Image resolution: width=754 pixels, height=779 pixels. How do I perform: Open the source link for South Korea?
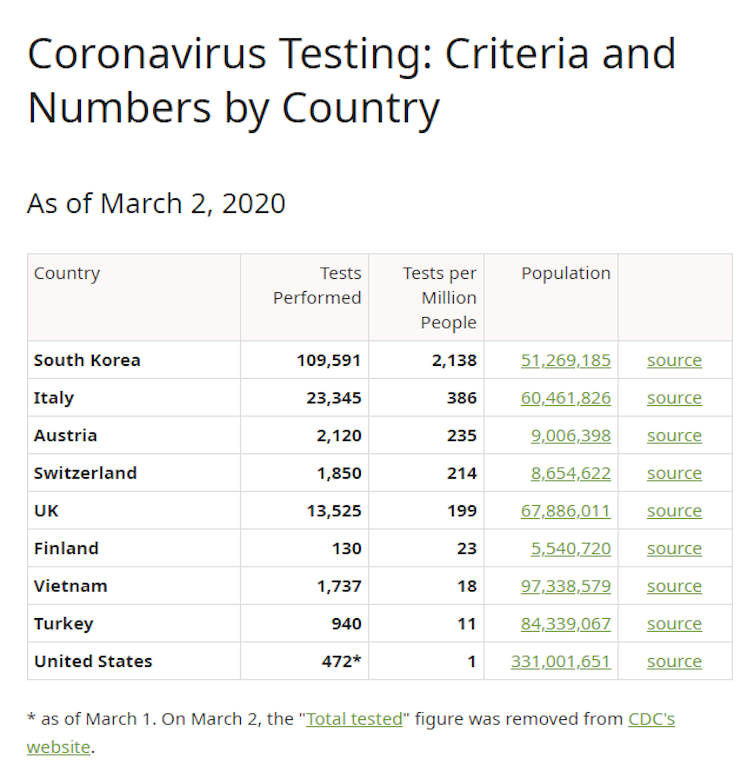674,360
